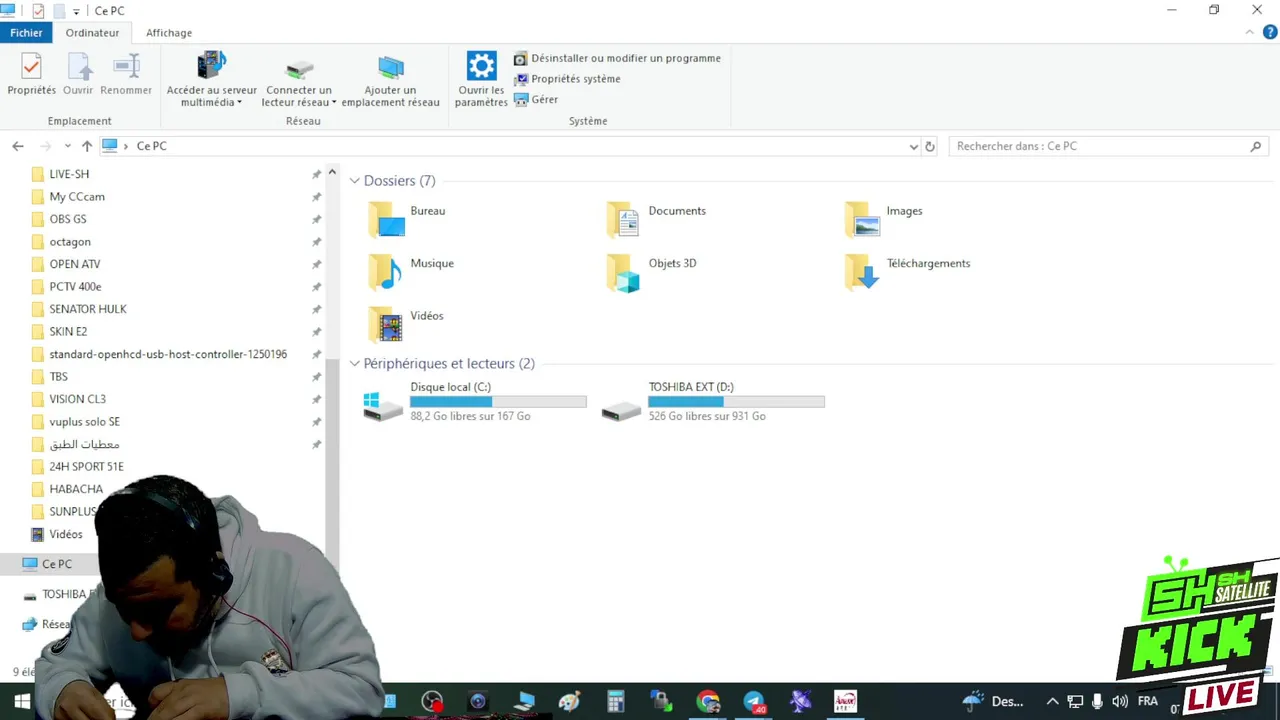1280x720 pixels.
Task: Click Disque local (C:) usage bar
Action: pos(498,402)
